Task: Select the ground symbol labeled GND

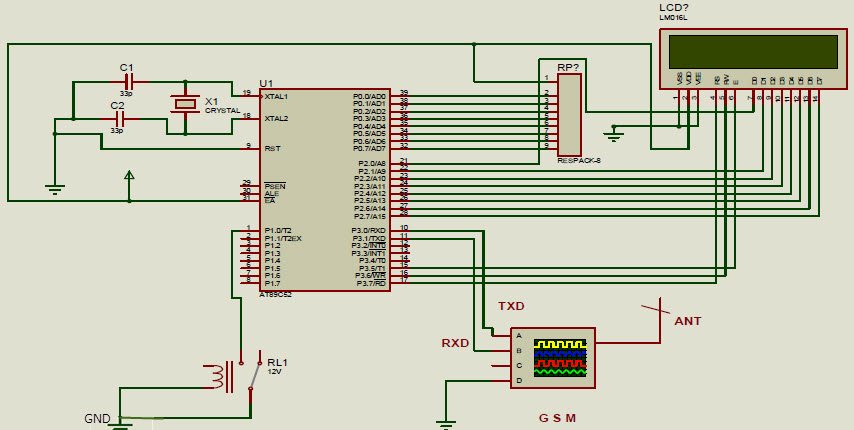Action: click(x=120, y=423)
